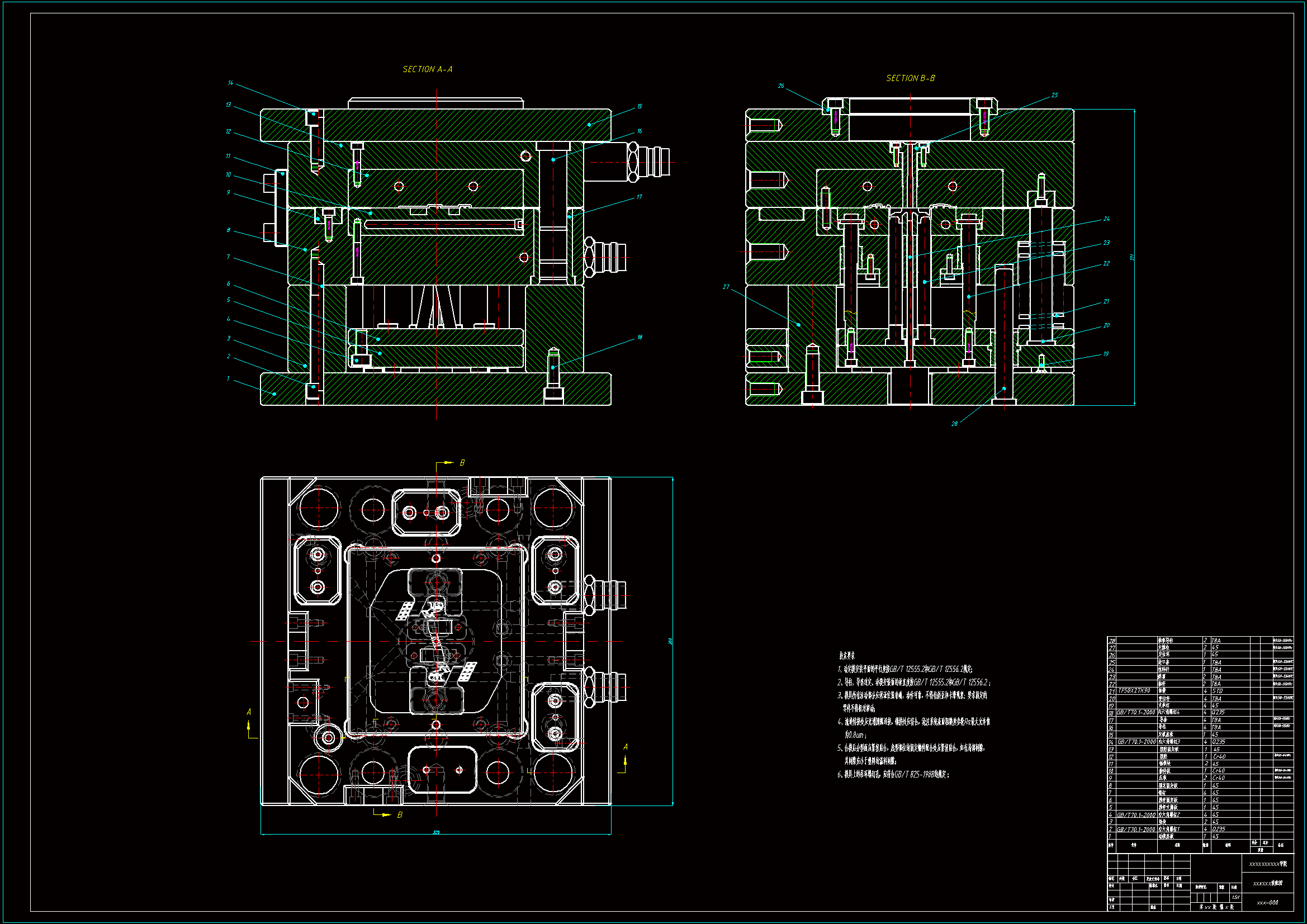Click the xxx-000 drawing number cell
The width and height of the screenshot is (1307, 924).
(x=1267, y=902)
